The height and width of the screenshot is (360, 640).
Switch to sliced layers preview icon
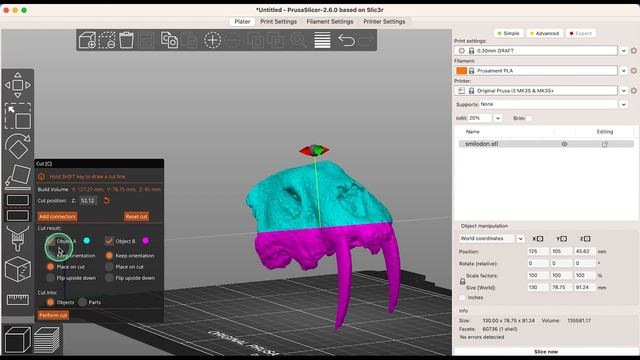(x=47, y=339)
